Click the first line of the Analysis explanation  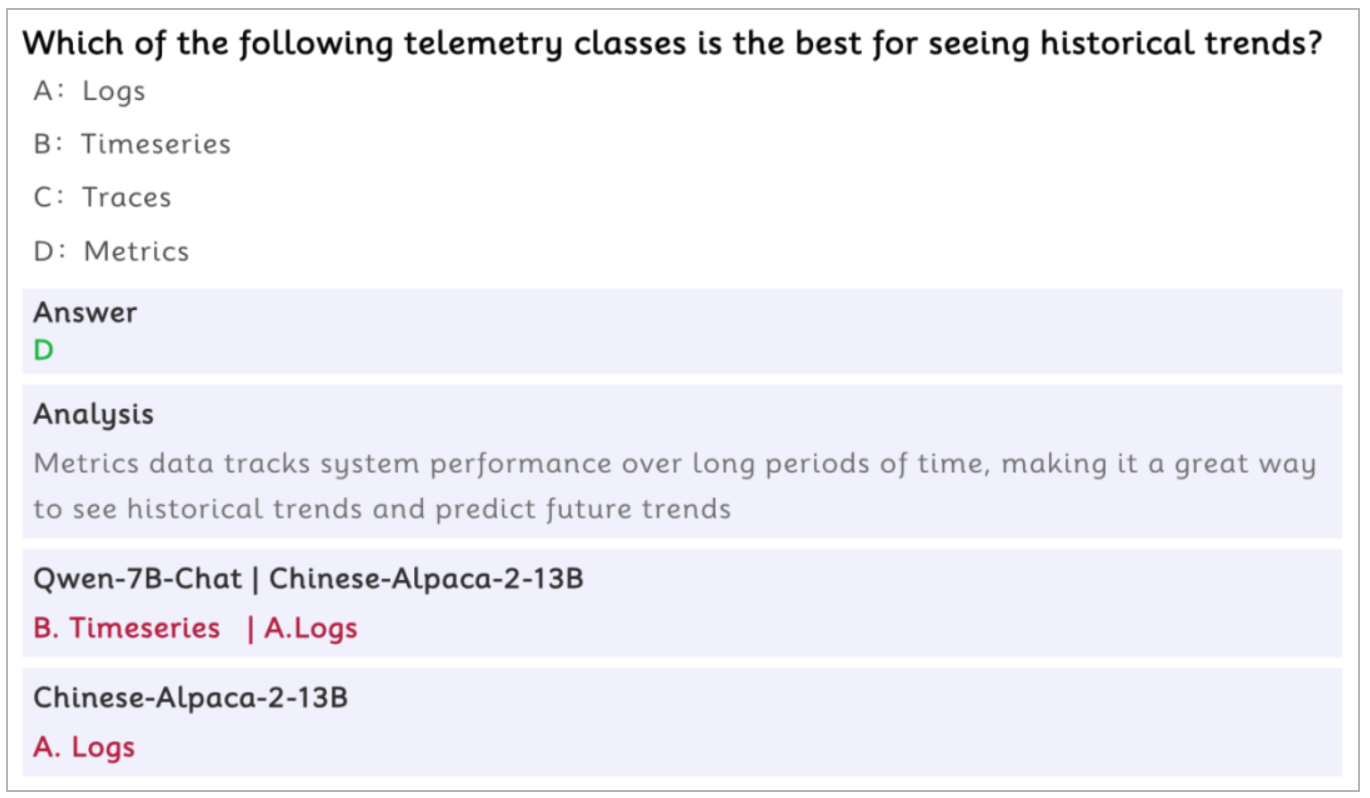674,464
